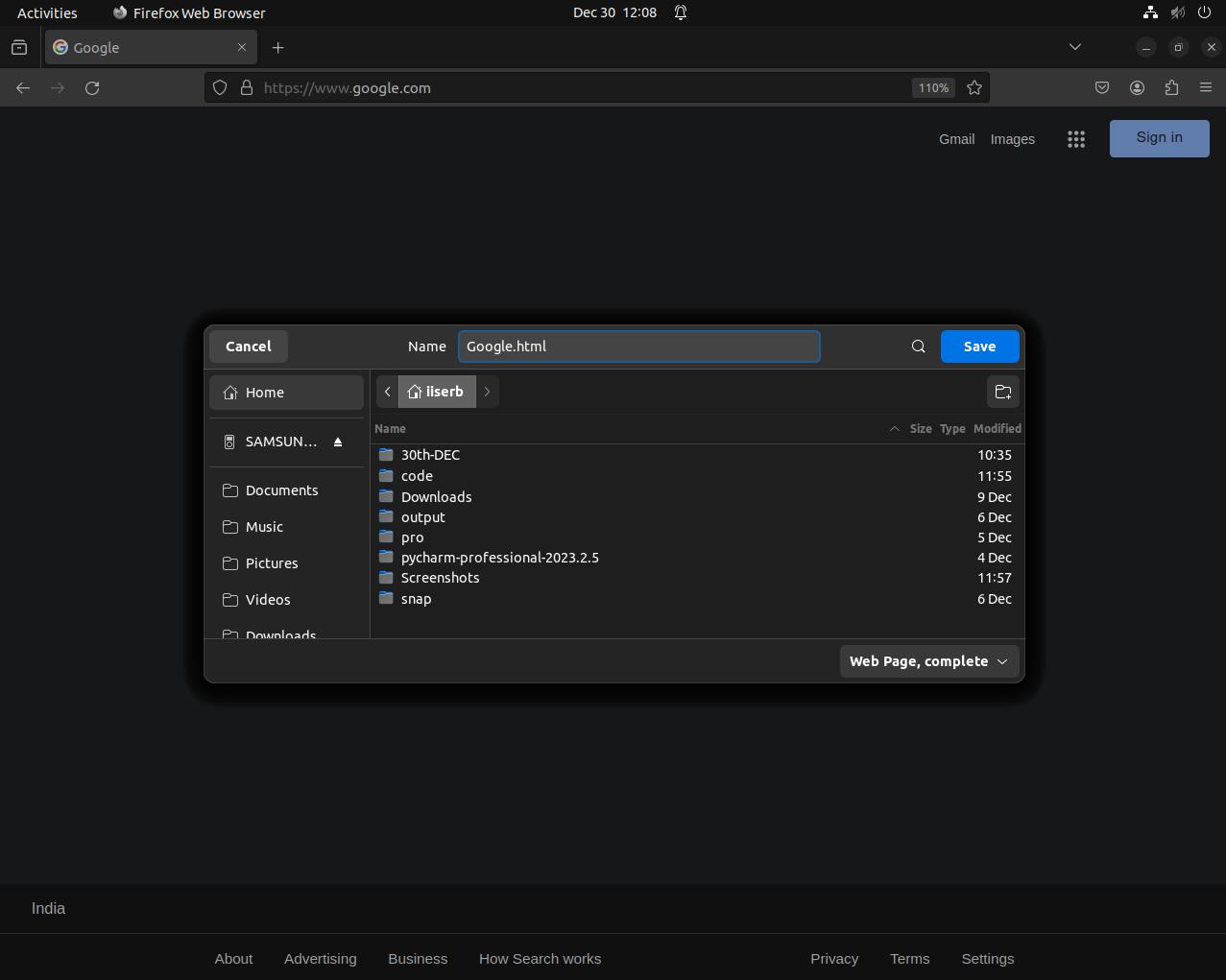The width and height of the screenshot is (1226, 980).
Task: Open the Web Page, complete format dropdown
Action: tap(927, 661)
